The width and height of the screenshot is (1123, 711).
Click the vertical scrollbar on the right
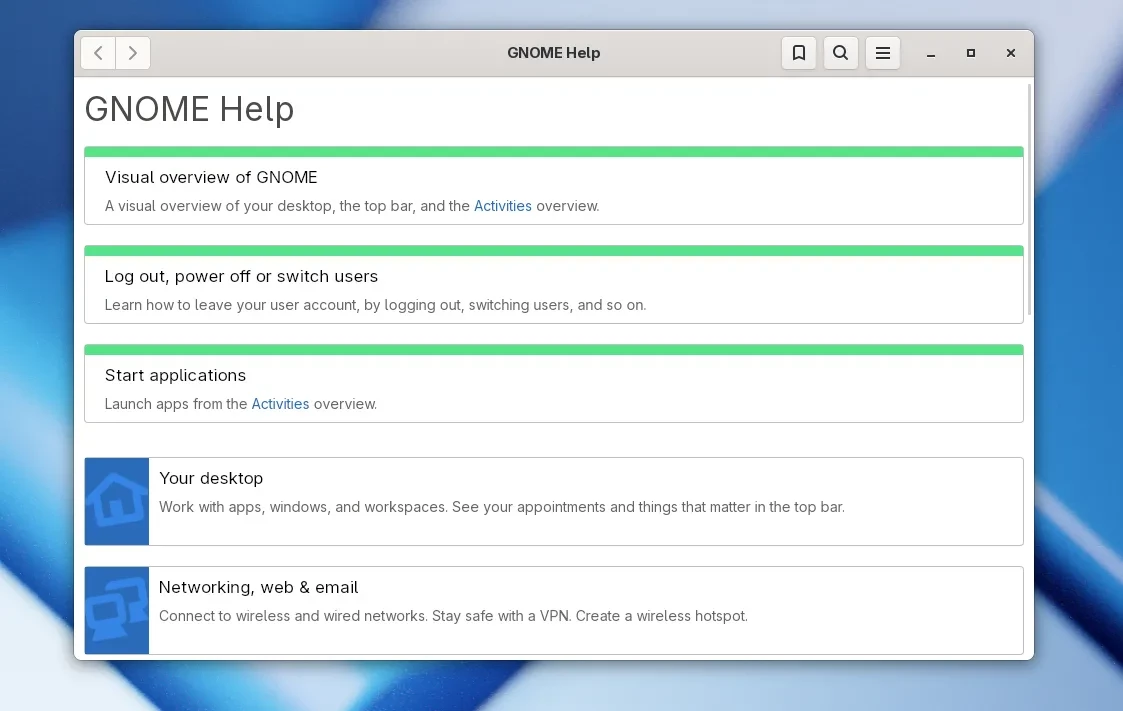pyautogui.click(x=1029, y=200)
